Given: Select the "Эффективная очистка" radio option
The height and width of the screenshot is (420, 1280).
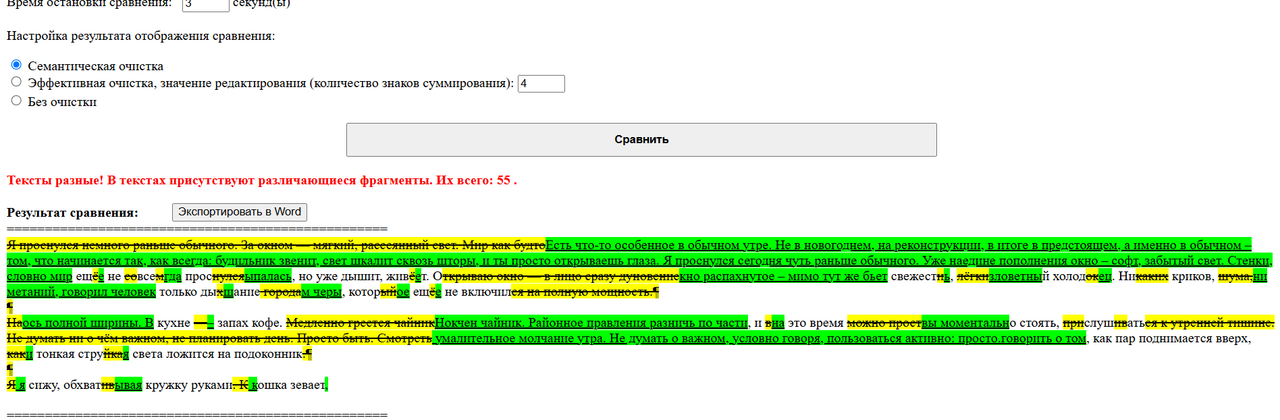Looking at the screenshot, I should coord(15,83).
